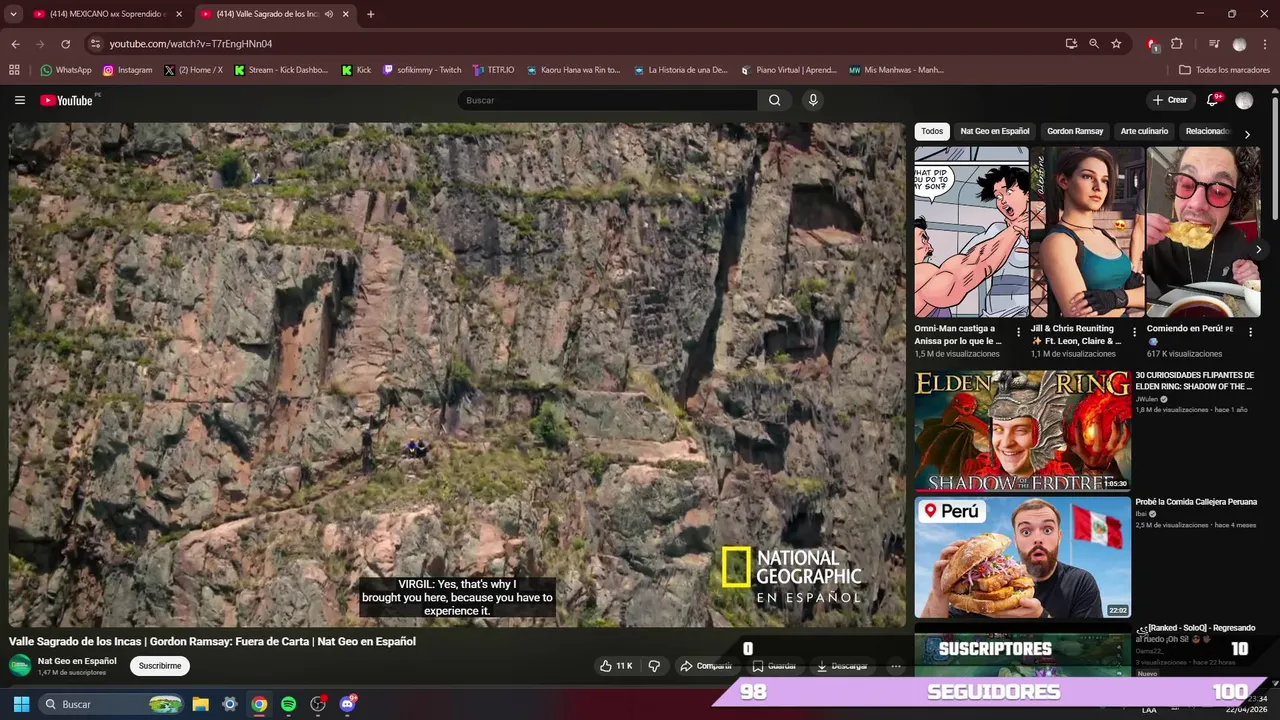Bookmark this page with the star icon

point(1116,44)
